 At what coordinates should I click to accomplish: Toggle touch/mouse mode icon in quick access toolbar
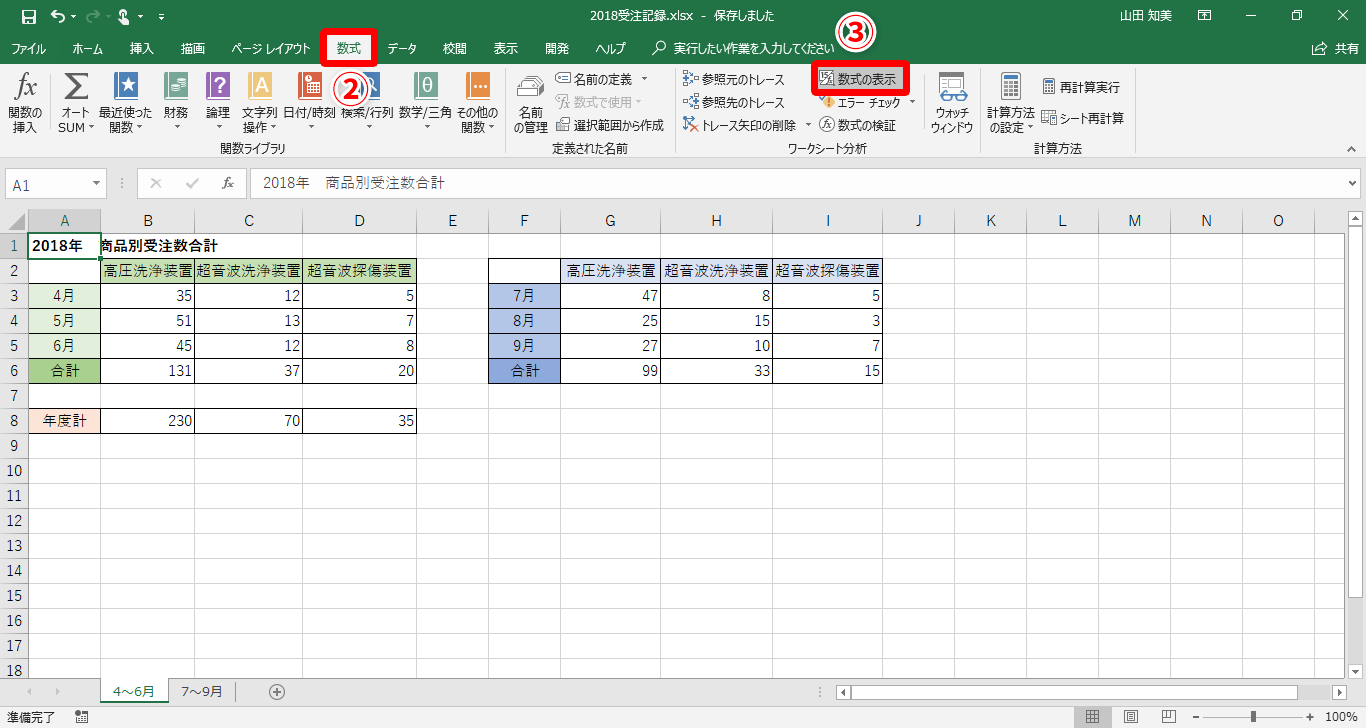(125, 16)
